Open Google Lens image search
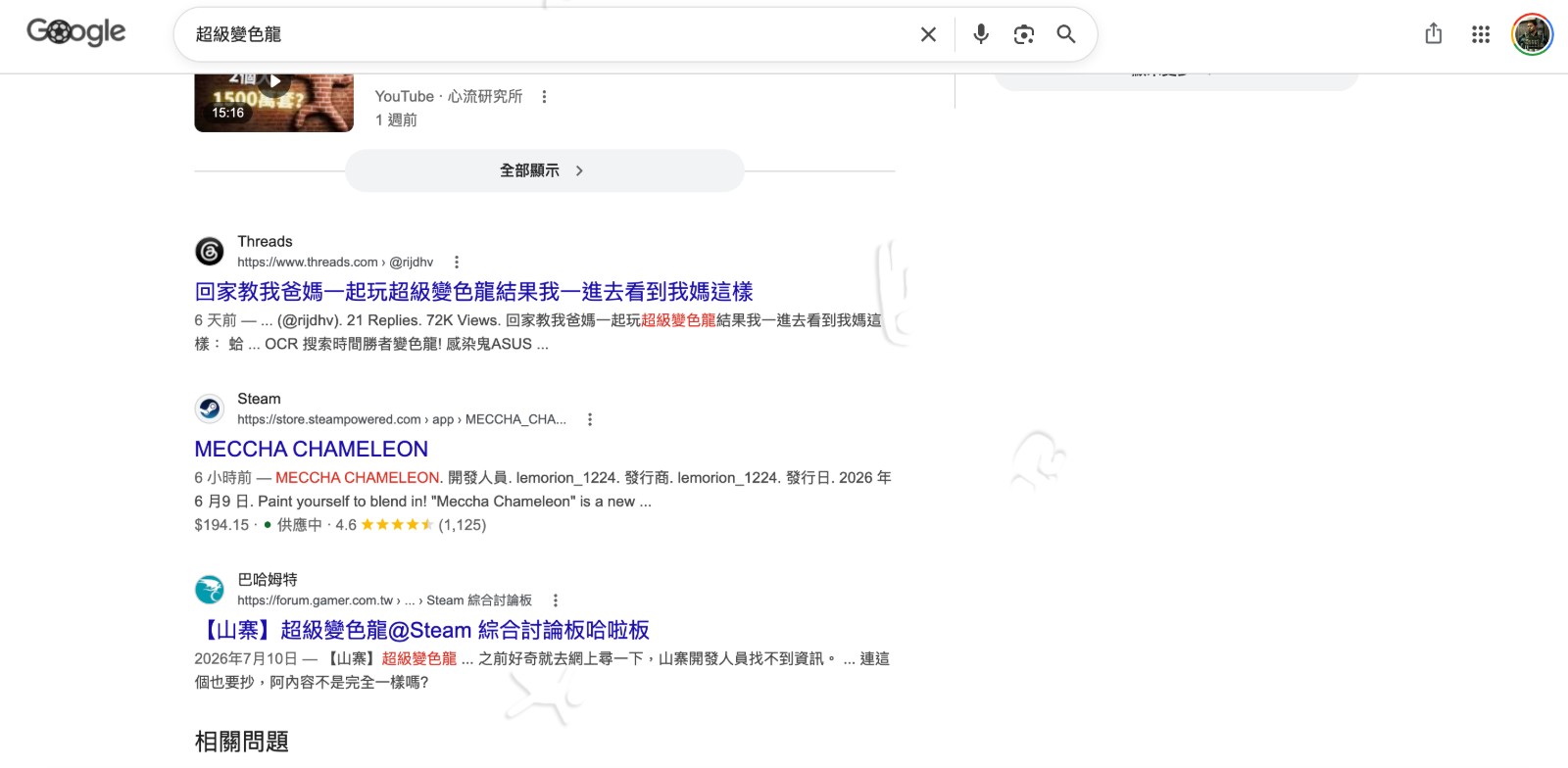 coord(1024,34)
